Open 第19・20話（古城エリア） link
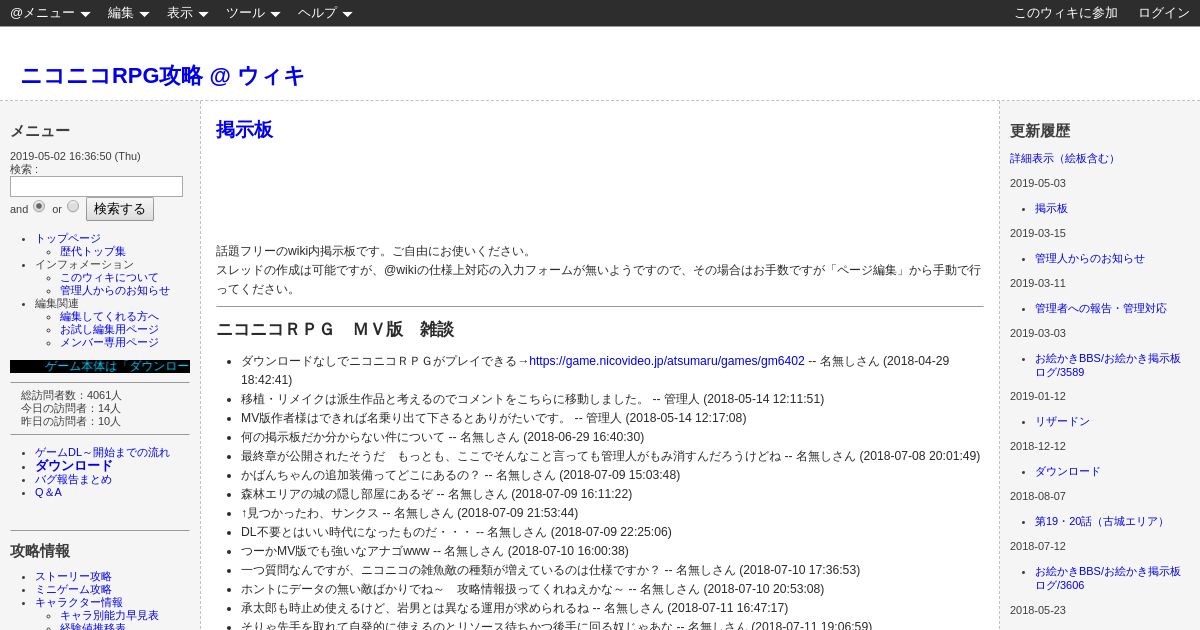Image resolution: width=1200 pixels, height=630 pixels. pos(1101,521)
